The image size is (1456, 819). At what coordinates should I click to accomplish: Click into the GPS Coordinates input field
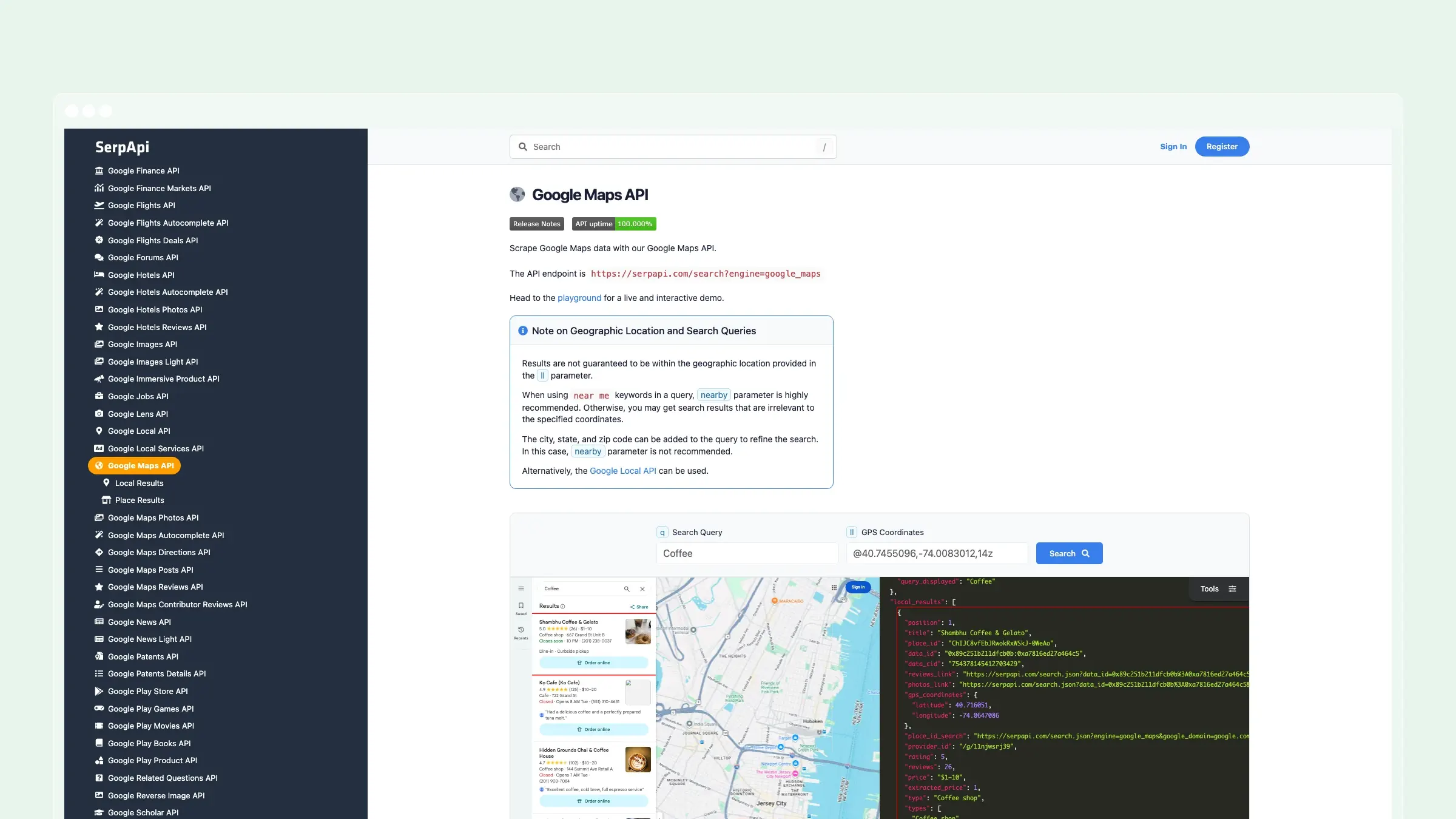[937, 553]
